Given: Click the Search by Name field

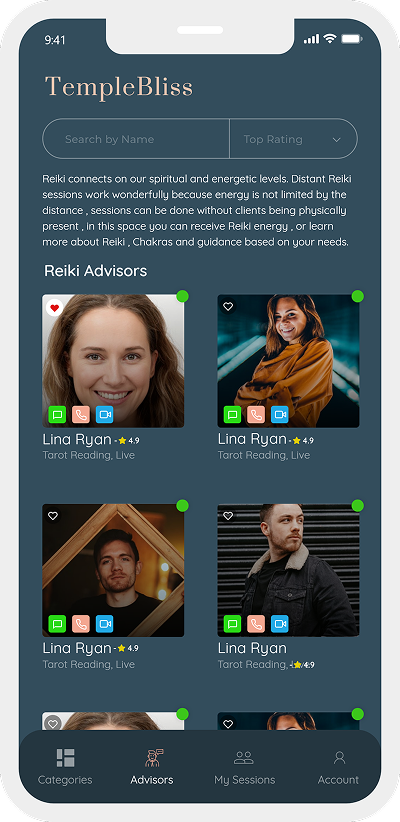Looking at the screenshot, I should [x=136, y=139].
